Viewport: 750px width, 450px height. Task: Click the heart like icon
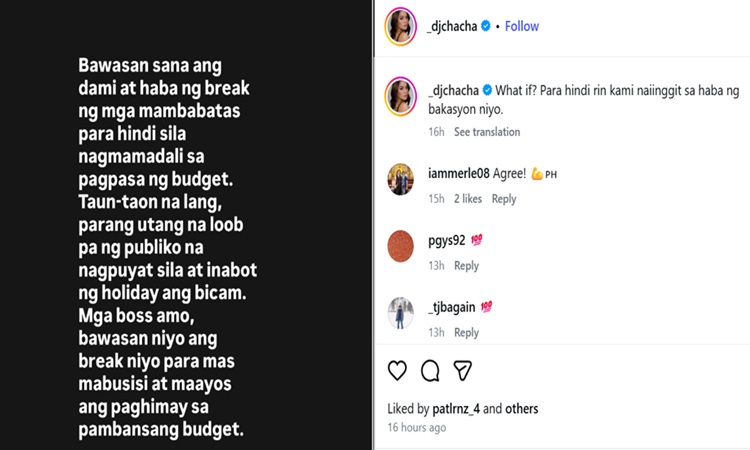[x=397, y=371]
